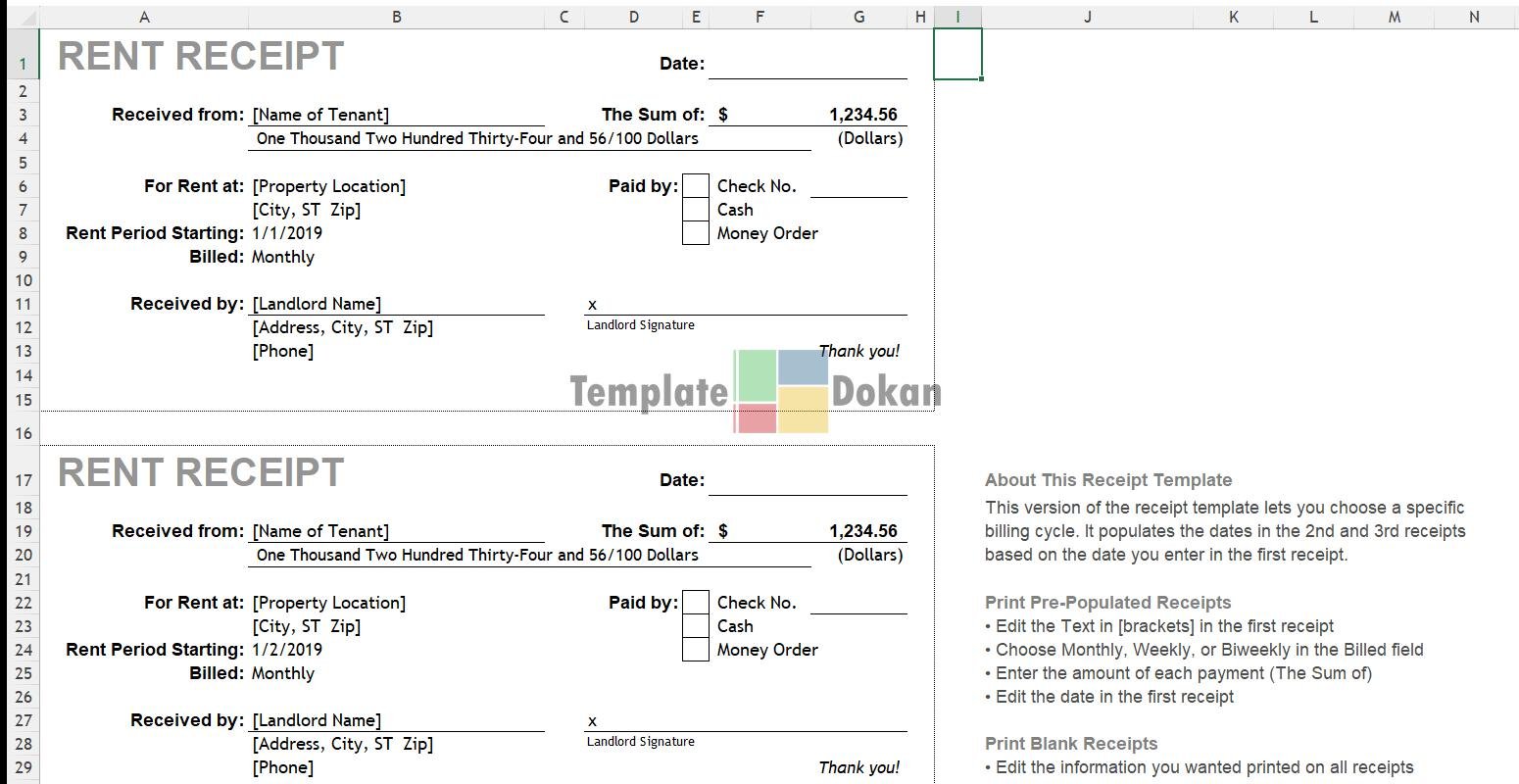Check the Cash box in second receipt
The width and height of the screenshot is (1519, 784).
coord(695,626)
